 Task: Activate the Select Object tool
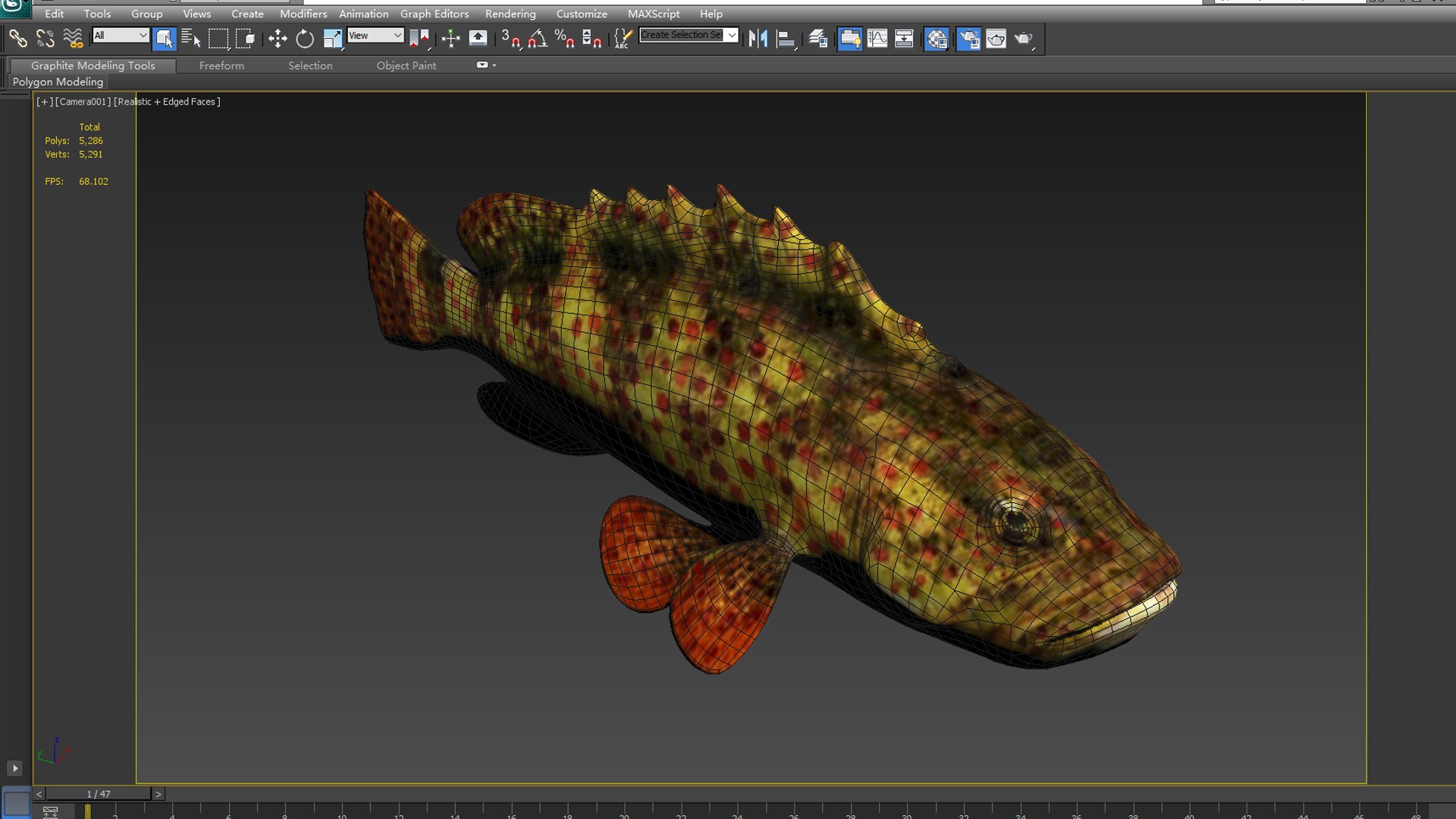[164, 38]
